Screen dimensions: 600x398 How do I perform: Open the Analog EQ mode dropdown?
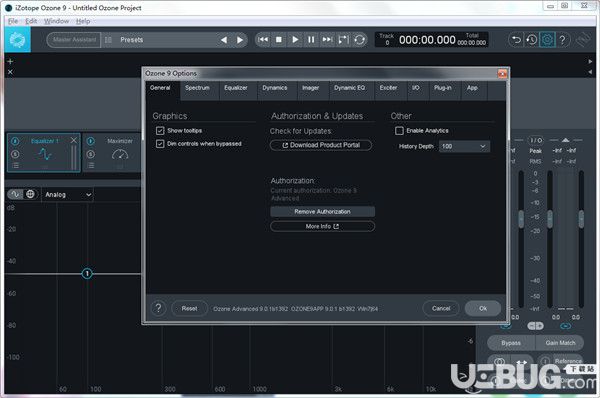pyautogui.click(x=67, y=195)
